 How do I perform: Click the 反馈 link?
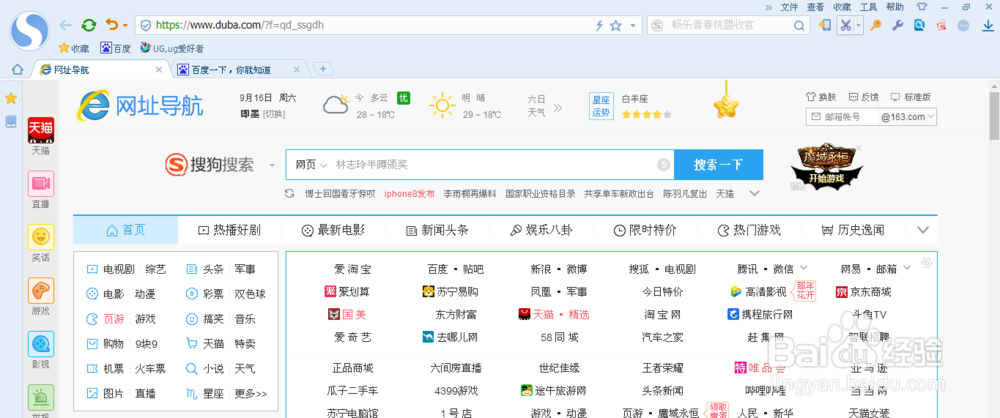click(864, 97)
